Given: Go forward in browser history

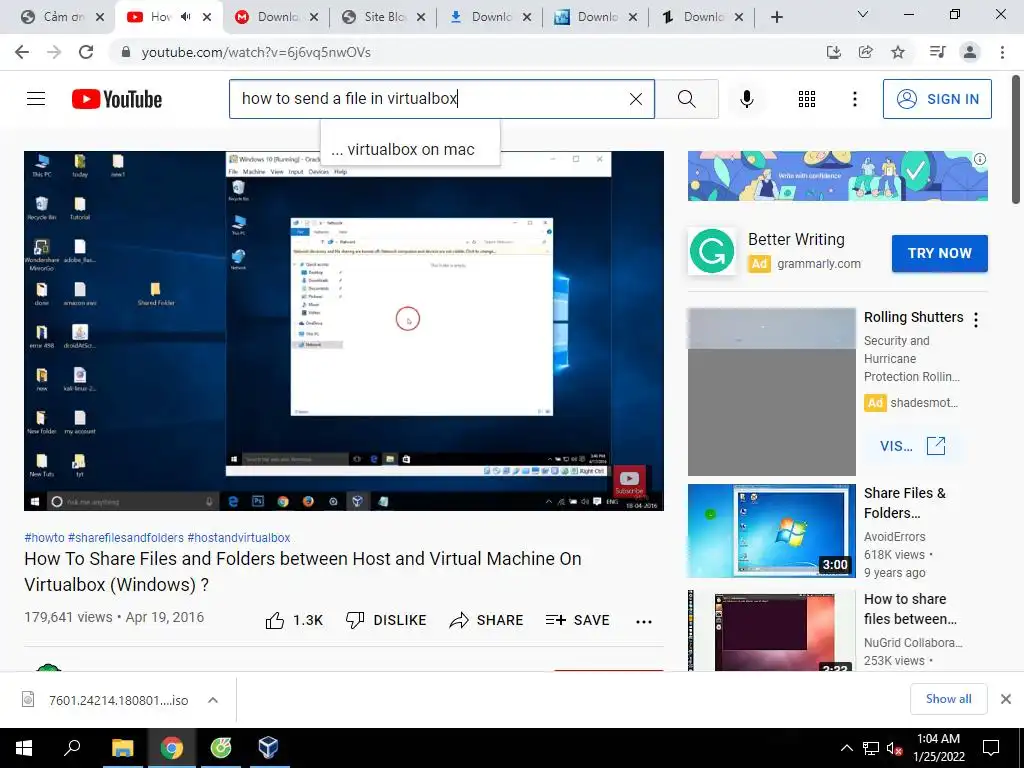Looking at the screenshot, I should pyautogui.click(x=54, y=52).
